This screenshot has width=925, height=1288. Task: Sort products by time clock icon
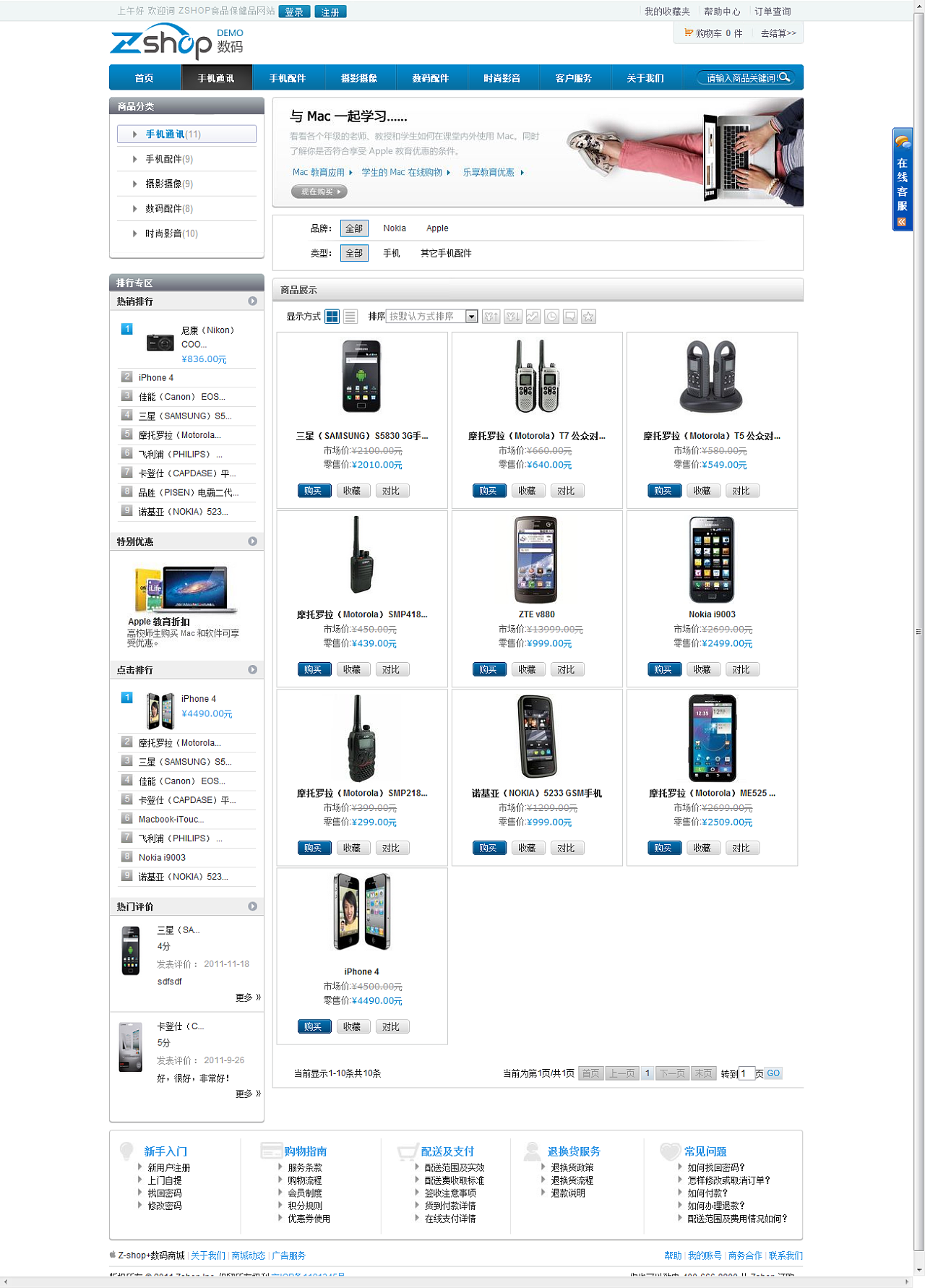[x=551, y=317]
